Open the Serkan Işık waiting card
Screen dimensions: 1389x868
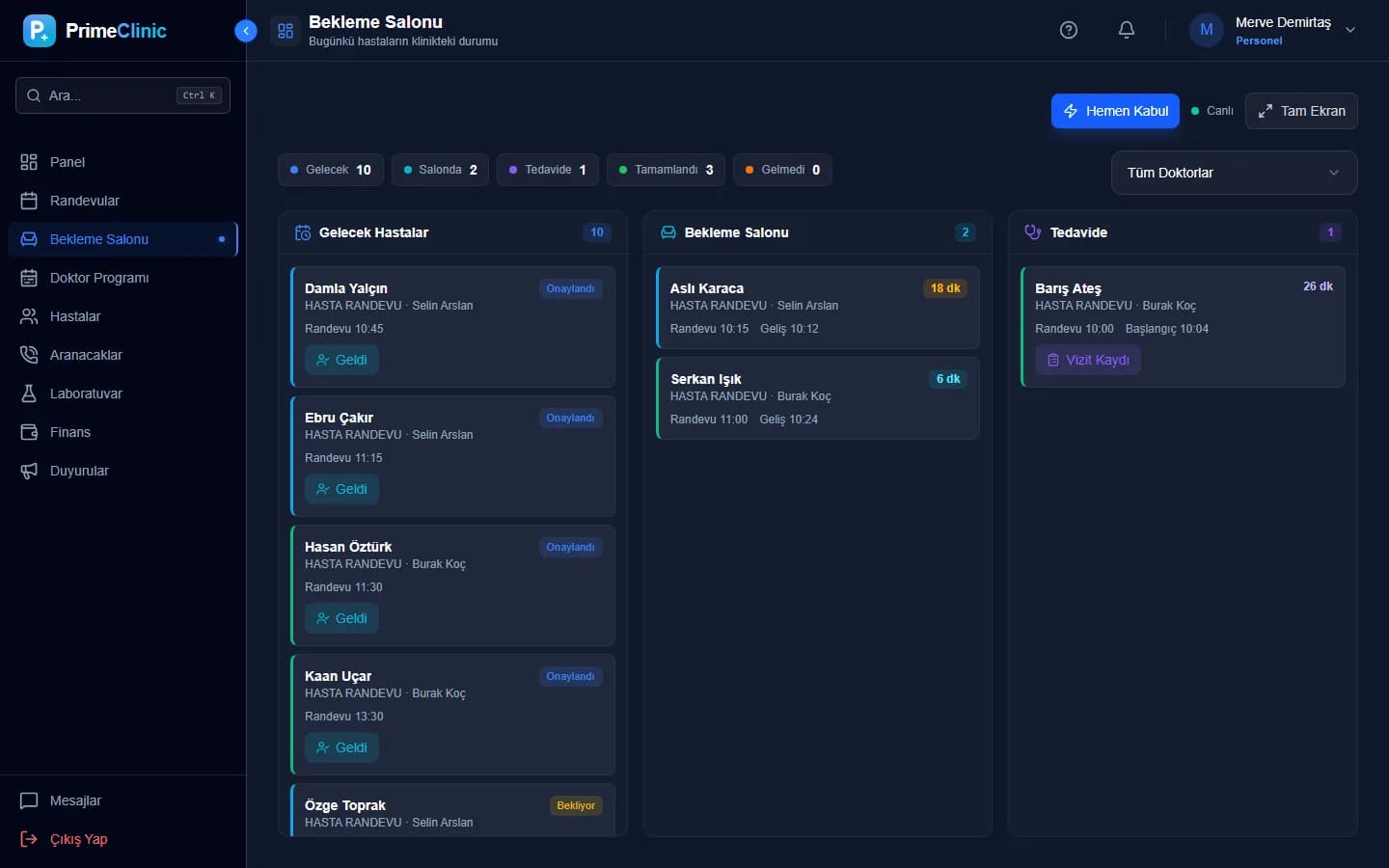(x=818, y=398)
